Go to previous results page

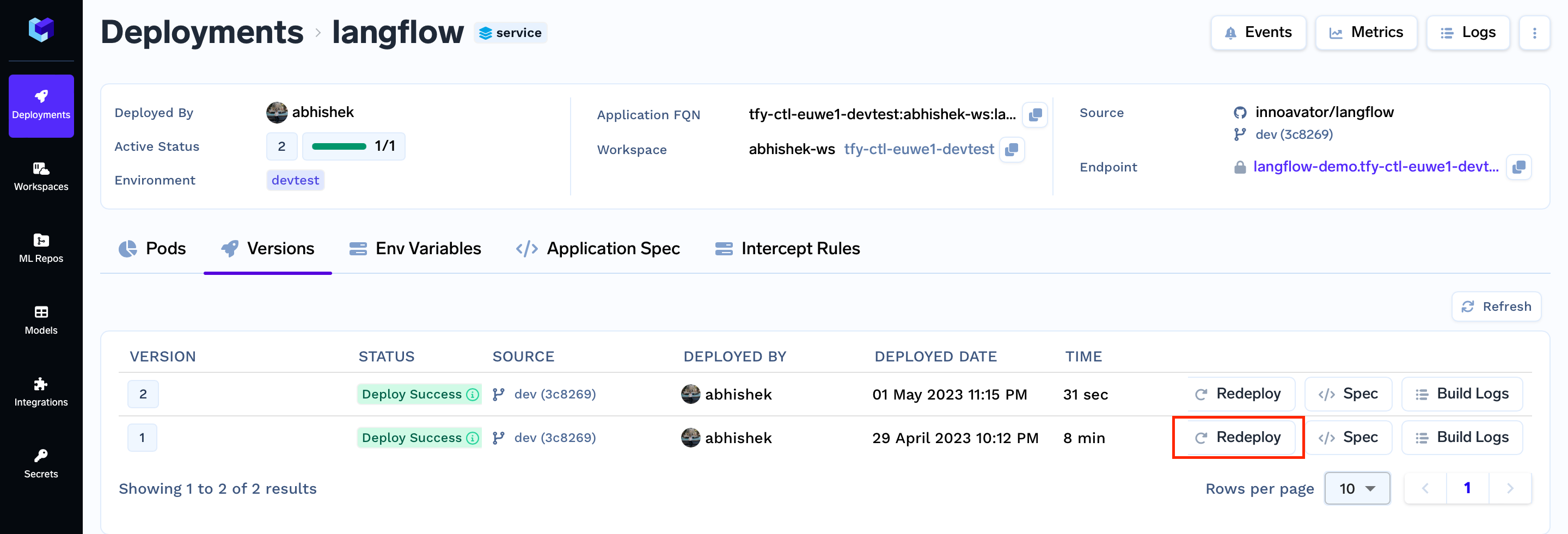(1425, 488)
